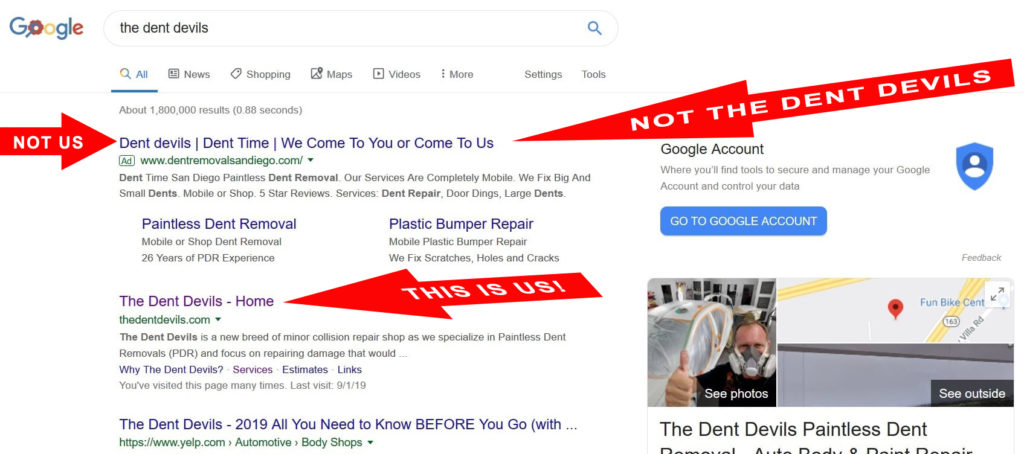Click inside the search box with 'the dent devils'
The height and width of the screenshot is (454, 1024).
(x=360, y=28)
